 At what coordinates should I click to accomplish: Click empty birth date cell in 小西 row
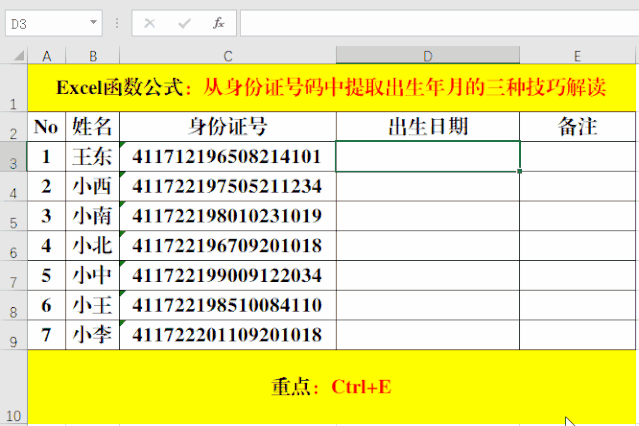tap(428, 186)
